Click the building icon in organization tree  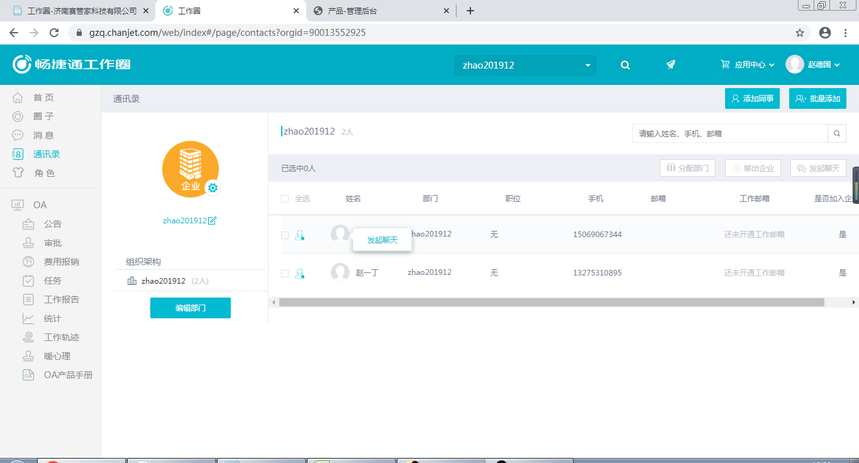pyautogui.click(x=131, y=281)
